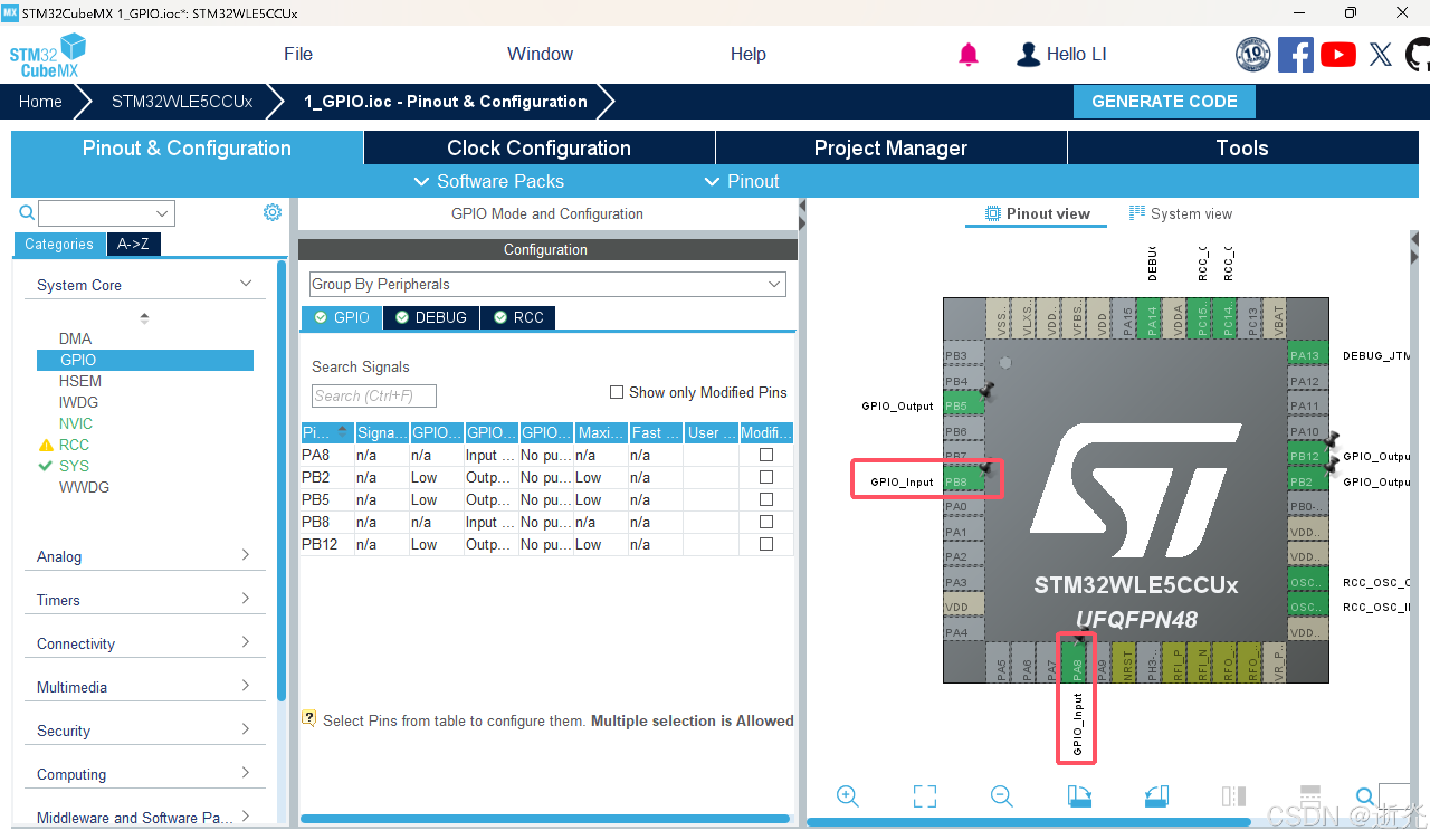The image size is (1430, 840).
Task: Open the Software Packs dropdown
Action: [x=489, y=181]
